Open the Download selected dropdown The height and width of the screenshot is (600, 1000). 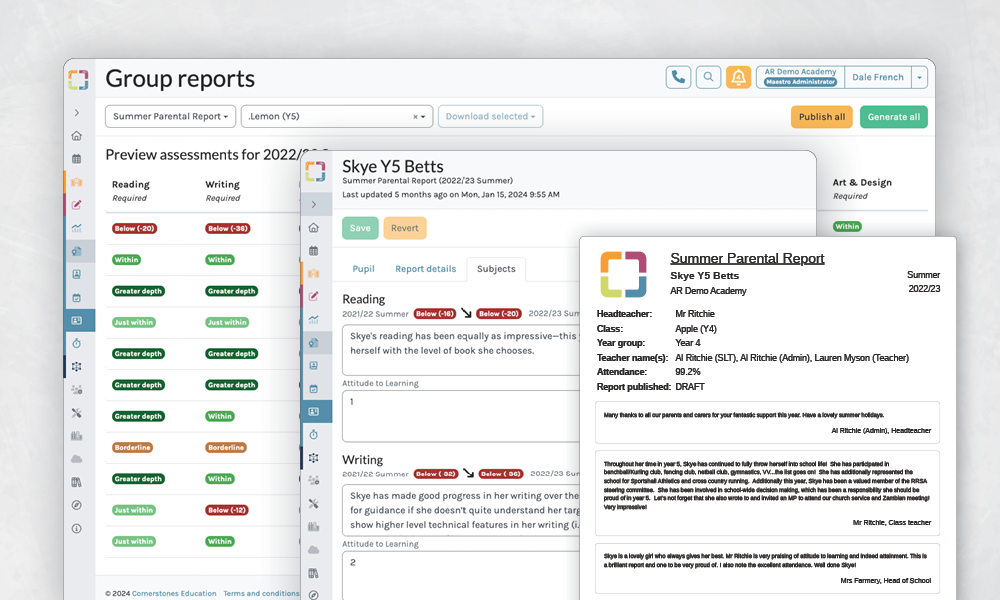click(x=490, y=117)
